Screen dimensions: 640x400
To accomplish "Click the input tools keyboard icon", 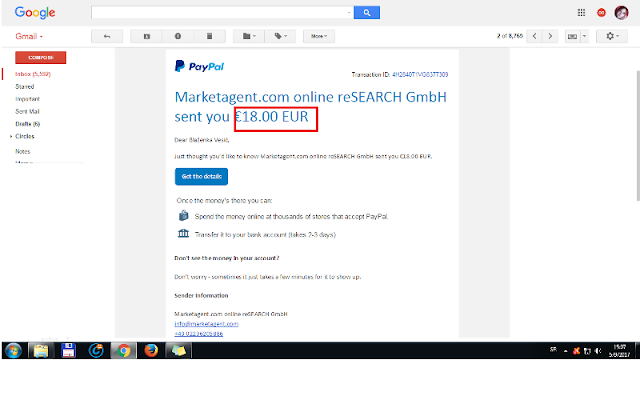I will click(572, 36).
